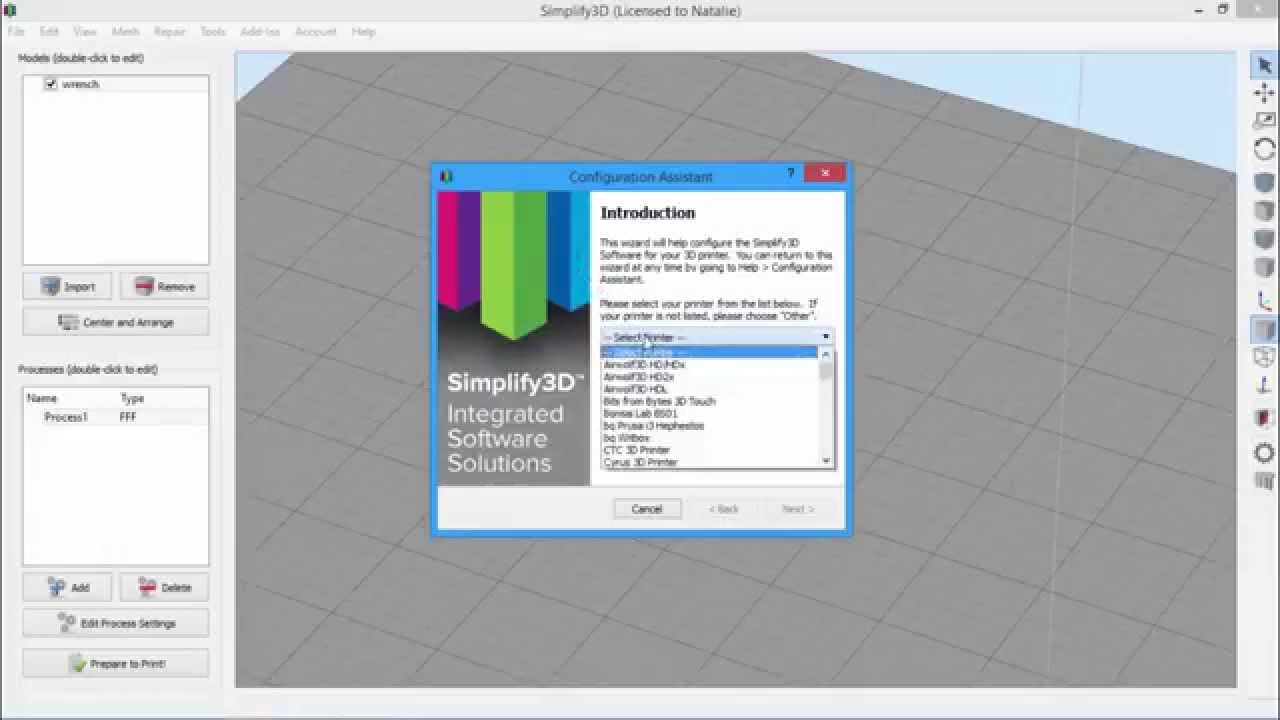The image size is (1280, 720).
Task: Enable wireframe cube rendering icon
Action: pos(1264,357)
